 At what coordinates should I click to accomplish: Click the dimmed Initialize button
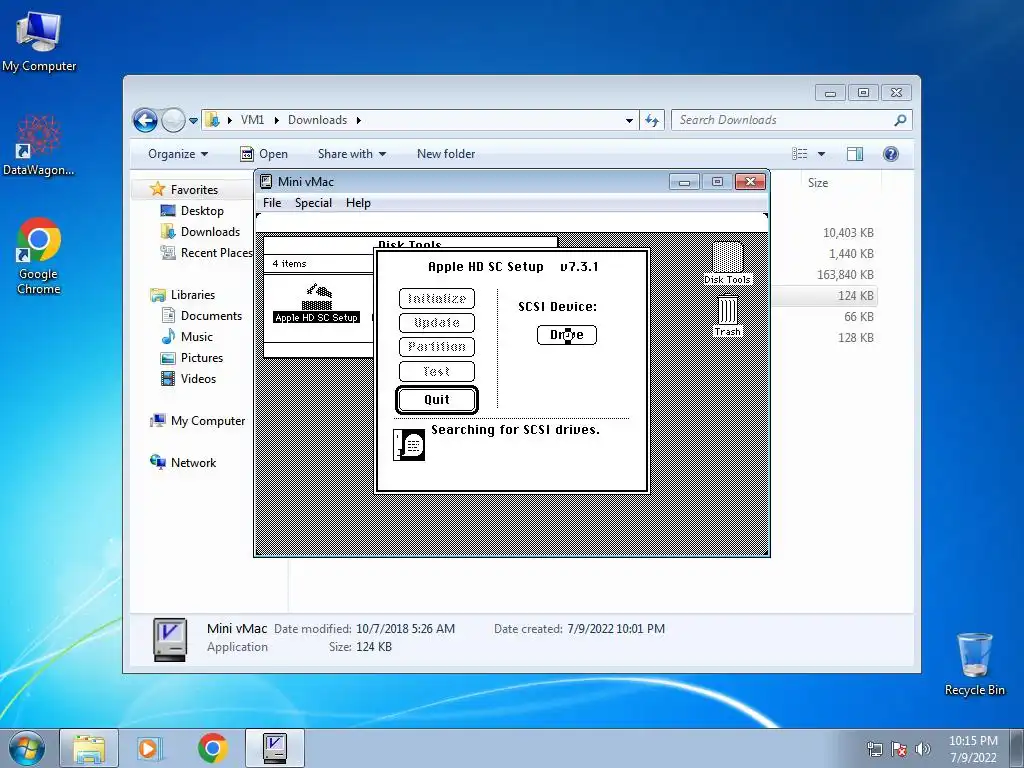[x=437, y=298]
